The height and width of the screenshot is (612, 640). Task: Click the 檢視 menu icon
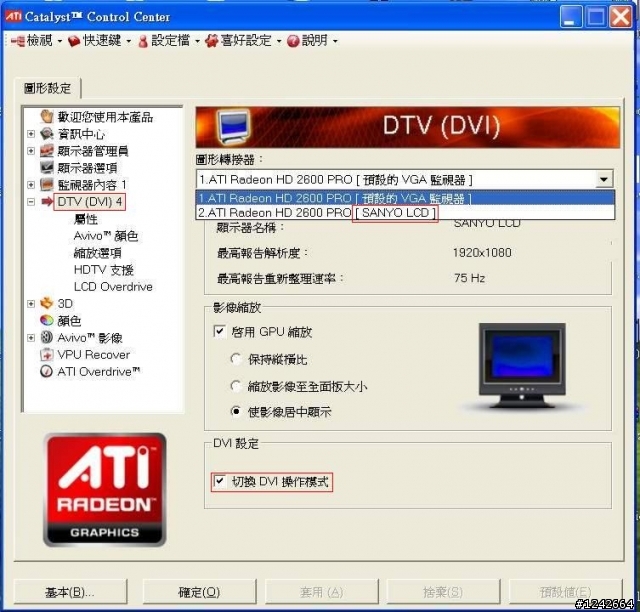pos(18,41)
